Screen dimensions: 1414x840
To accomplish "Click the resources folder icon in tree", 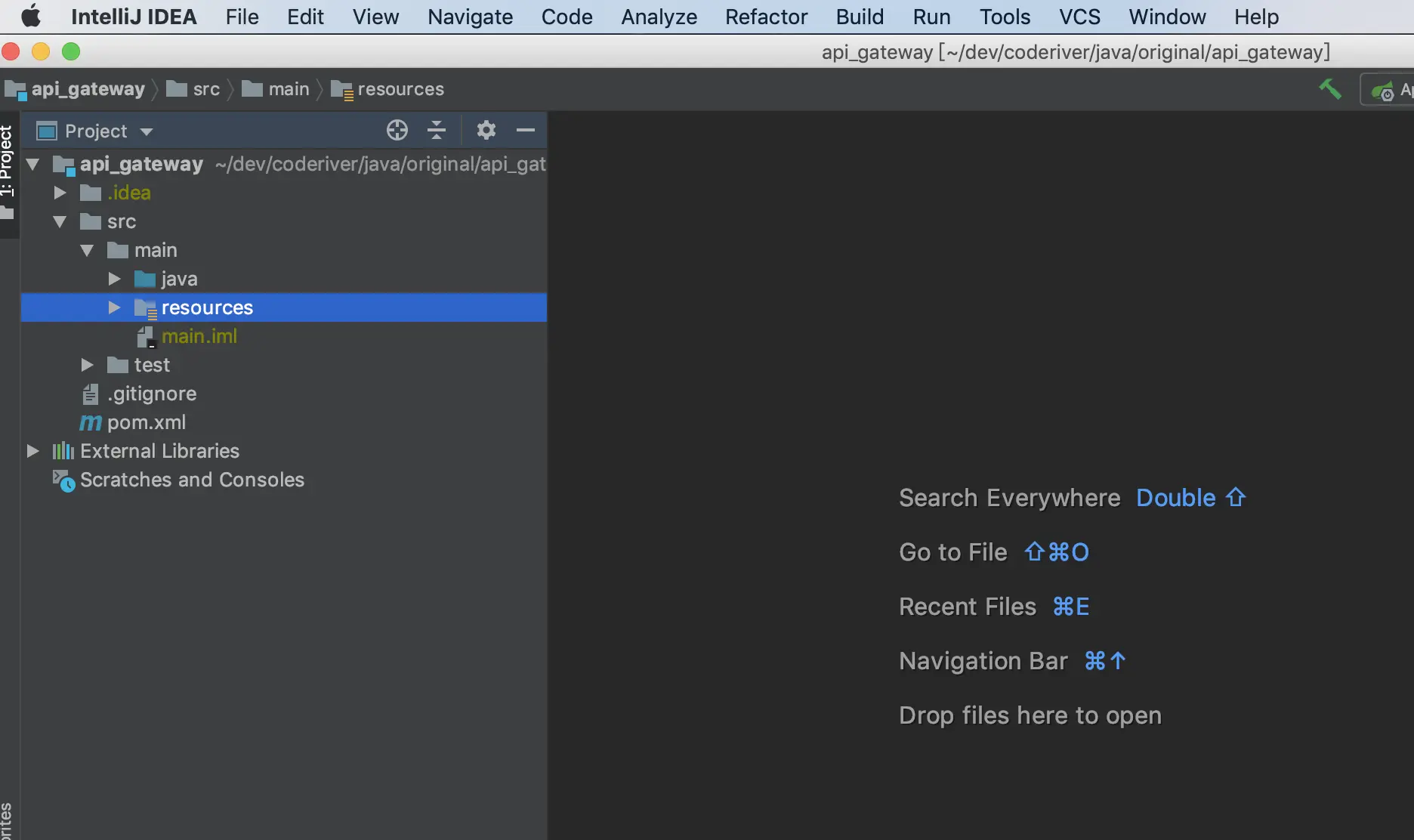I will pyautogui.click(x=146, y=308).
